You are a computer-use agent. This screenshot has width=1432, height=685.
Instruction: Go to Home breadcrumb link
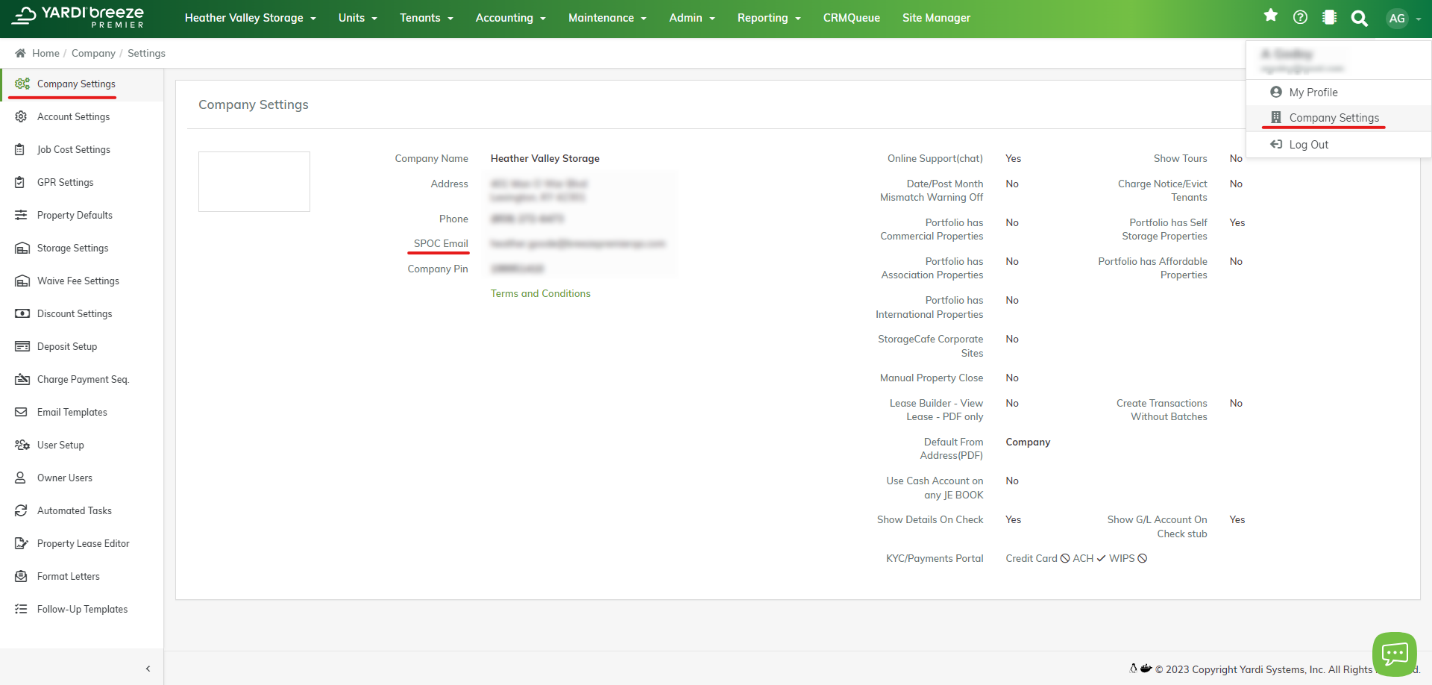[45, 53]
